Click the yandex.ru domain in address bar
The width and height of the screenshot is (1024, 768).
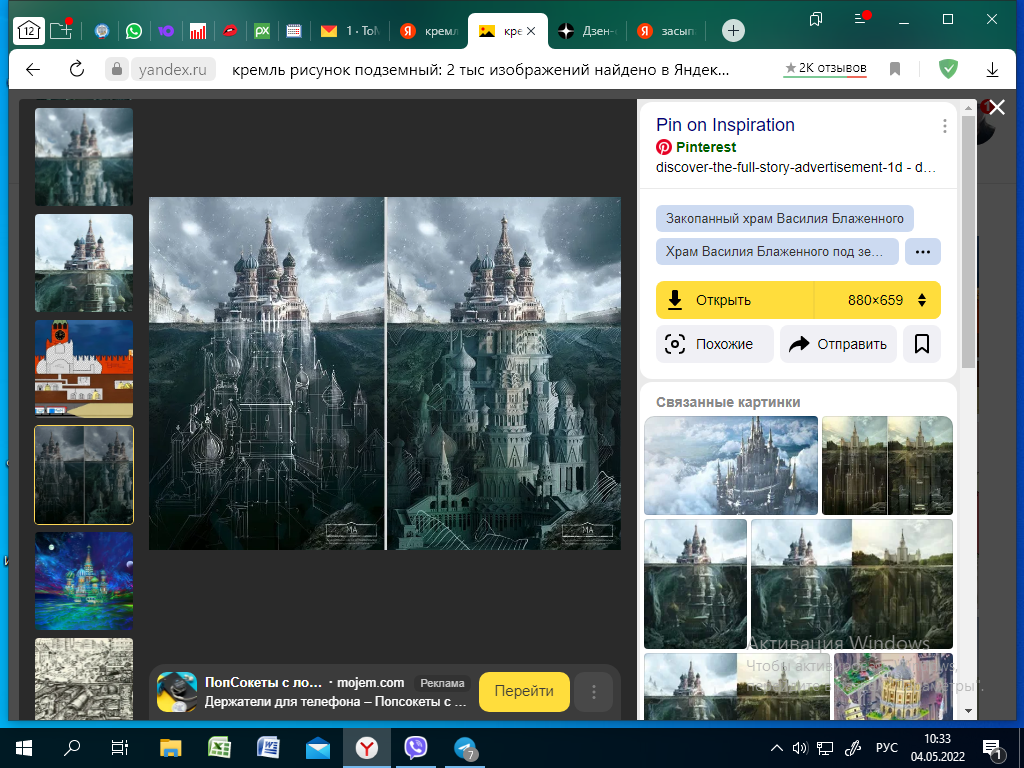coord(172,69)
